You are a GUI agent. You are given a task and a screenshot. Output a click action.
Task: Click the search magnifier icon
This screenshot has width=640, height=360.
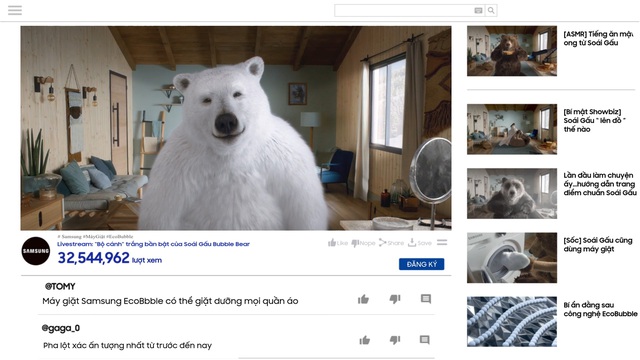(491, 11)
